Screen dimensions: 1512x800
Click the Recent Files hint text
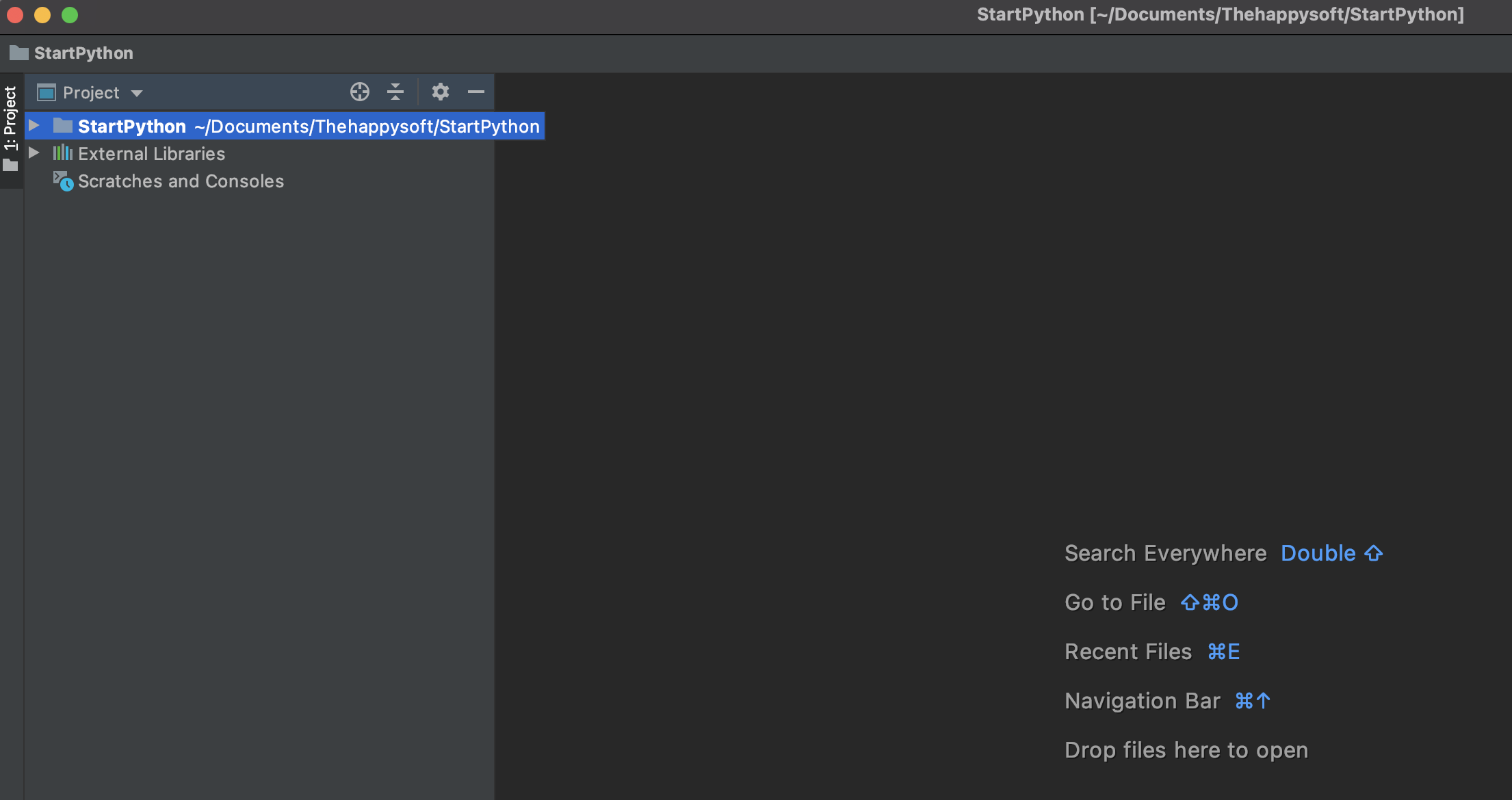[1128, 652]
